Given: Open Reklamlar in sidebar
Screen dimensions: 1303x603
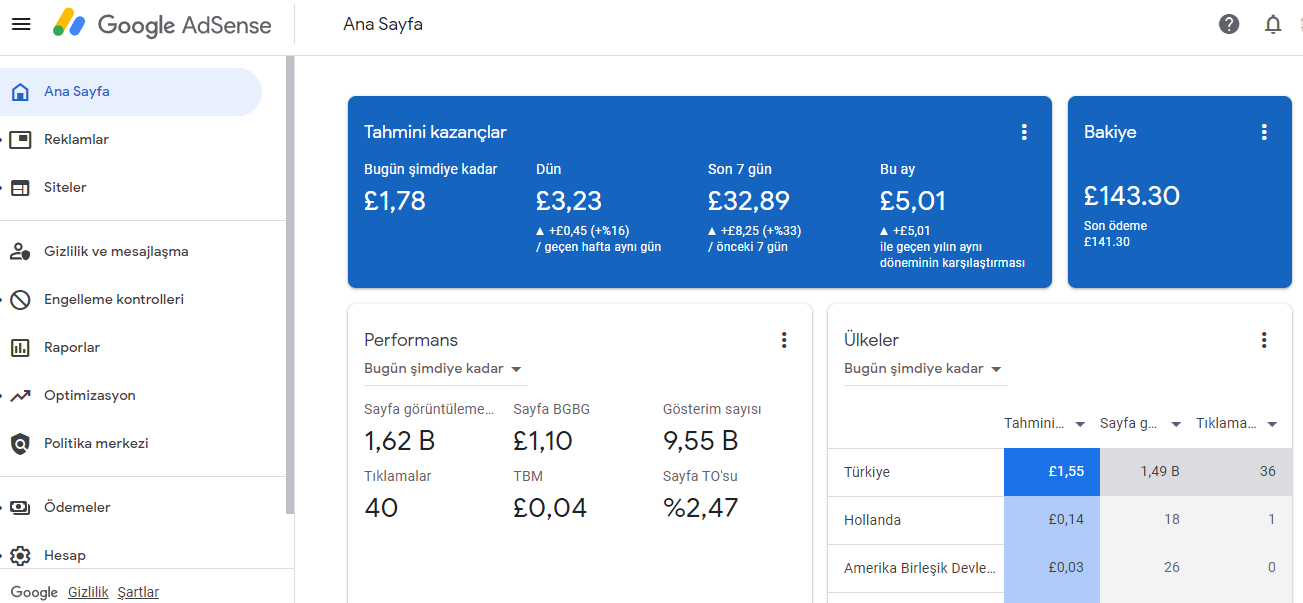Looking at the screenshot, I should (x=76, y=140).
